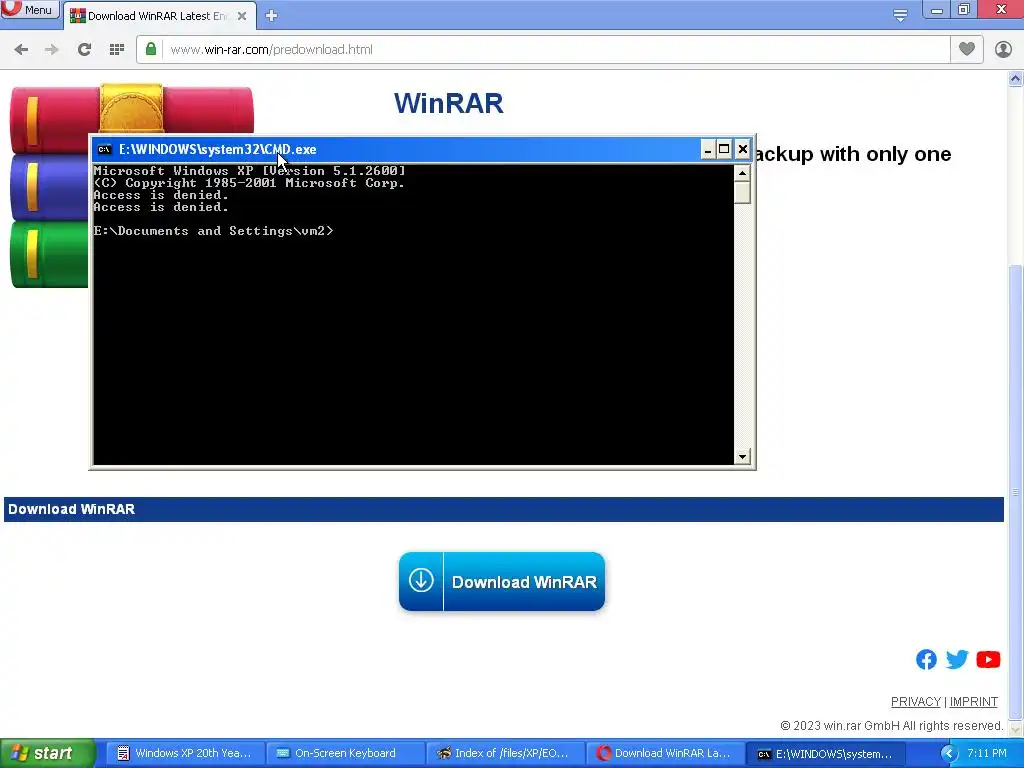Click the WinRAR books logo image
Viewport: 1024px width, 768px height.
point(49,186)
